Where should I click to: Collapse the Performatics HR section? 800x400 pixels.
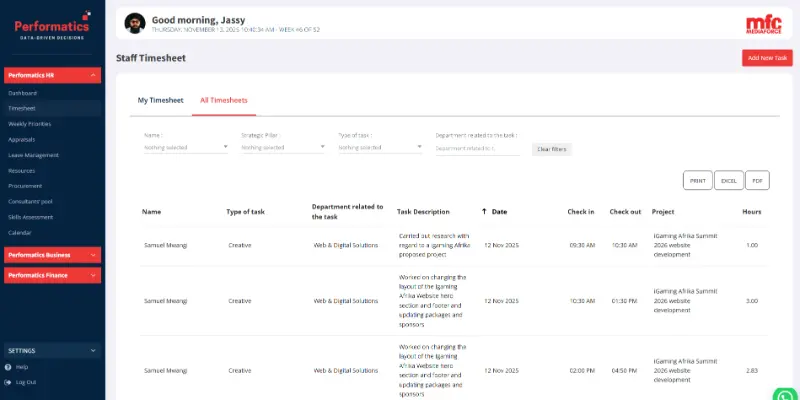click(x=94, y=75)
